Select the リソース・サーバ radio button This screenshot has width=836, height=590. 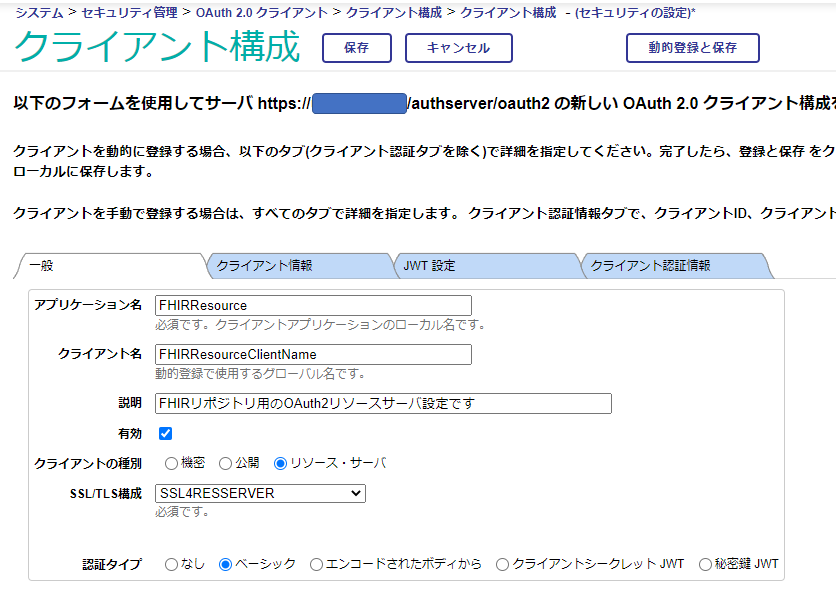click(x=280, y=463)
